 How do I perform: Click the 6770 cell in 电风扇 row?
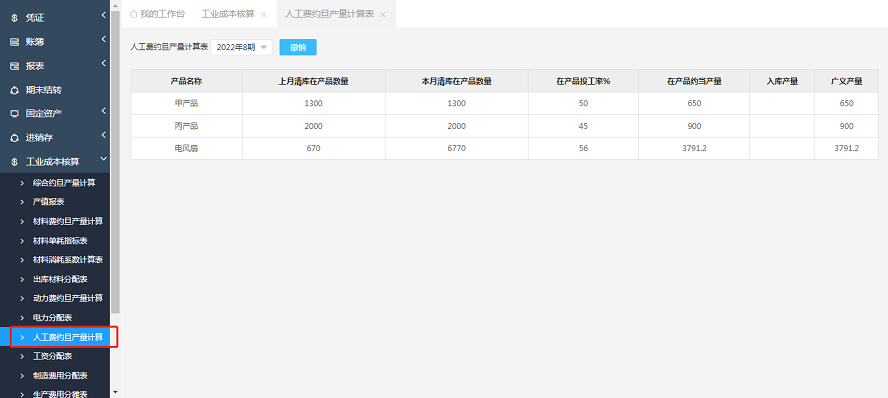pyautogui.click(x=456, y=148)
